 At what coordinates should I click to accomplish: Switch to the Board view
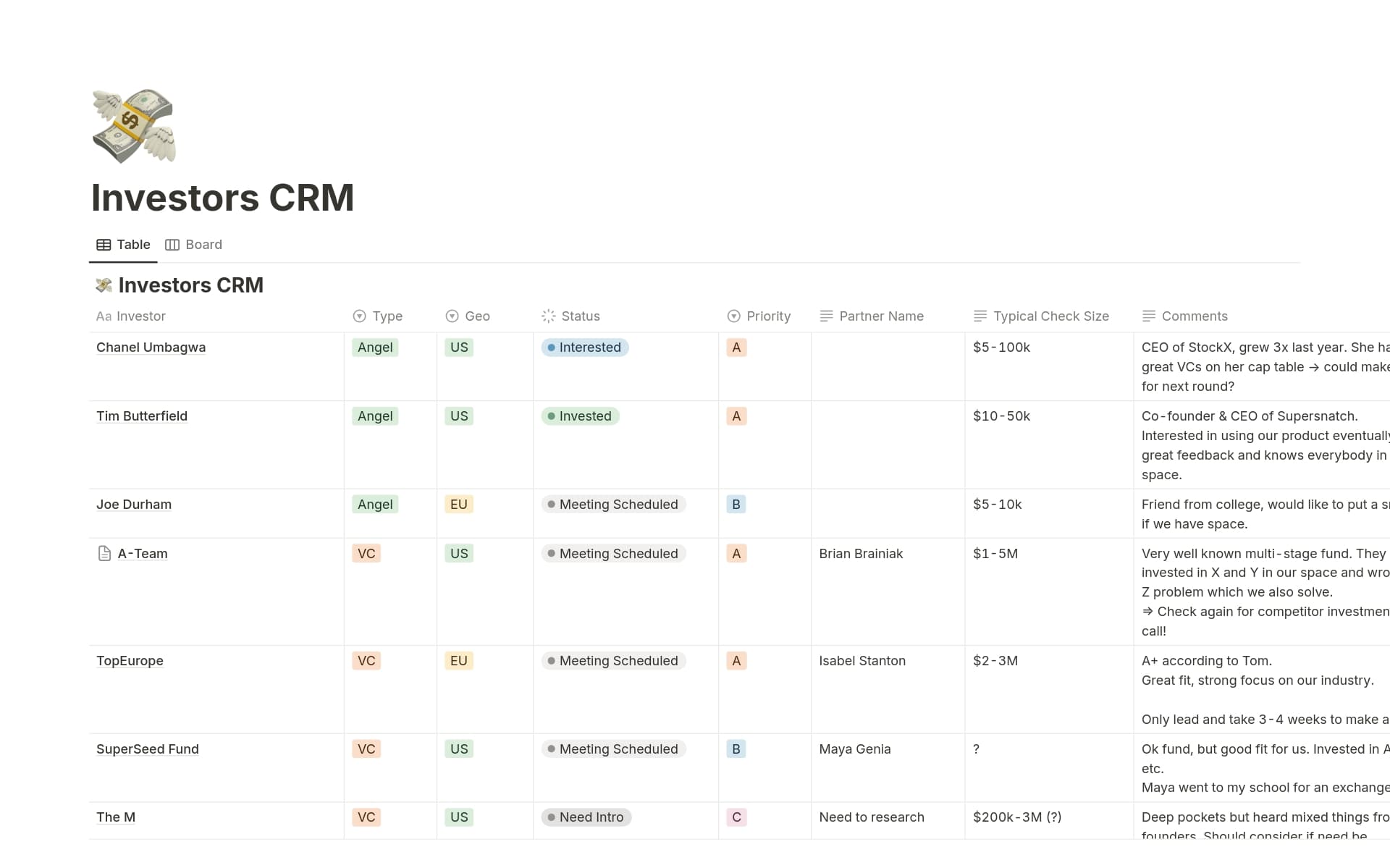(193, 245)
